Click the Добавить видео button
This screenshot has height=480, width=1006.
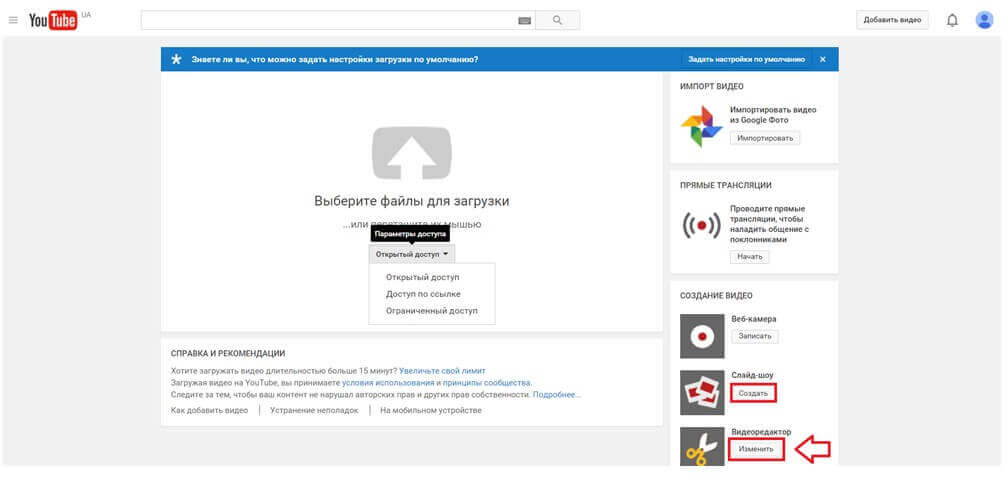point(891,20)
